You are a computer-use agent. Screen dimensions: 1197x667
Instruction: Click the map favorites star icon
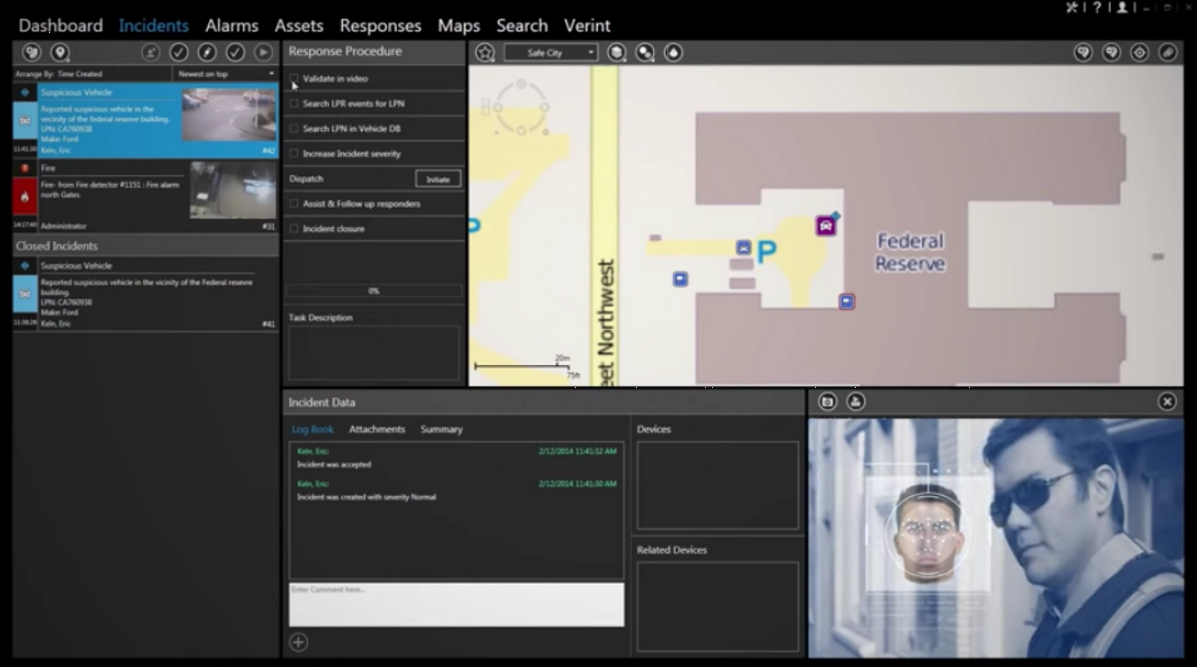[485, 52]
